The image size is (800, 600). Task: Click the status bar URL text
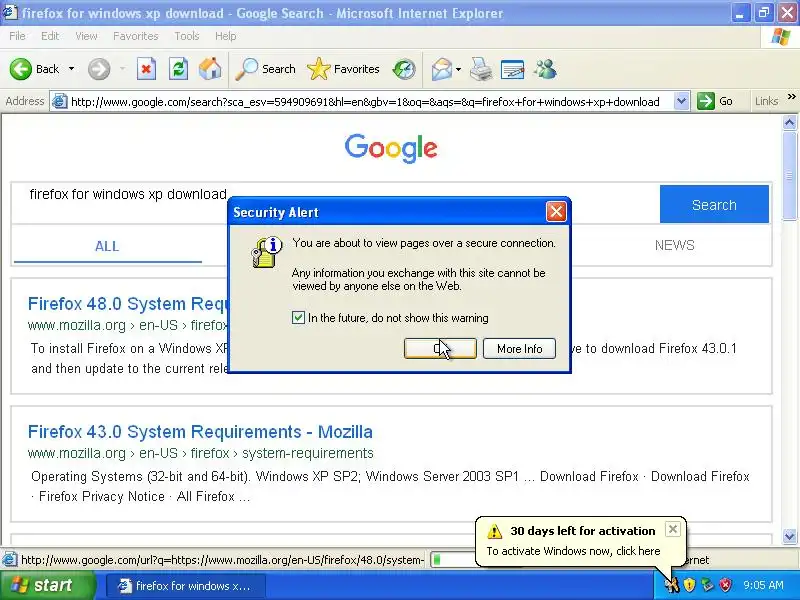click(x=222, y=560)
